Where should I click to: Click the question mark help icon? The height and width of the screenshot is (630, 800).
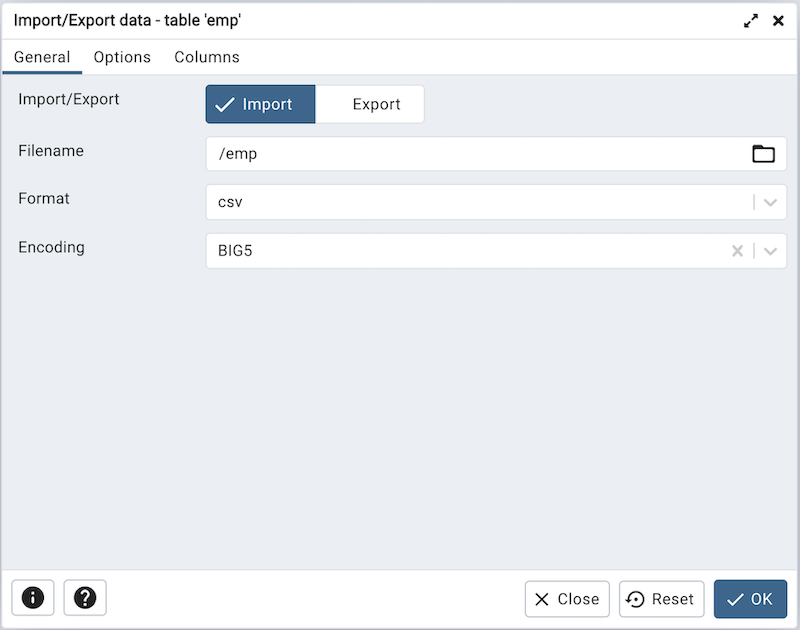click(x=85, y=598)
